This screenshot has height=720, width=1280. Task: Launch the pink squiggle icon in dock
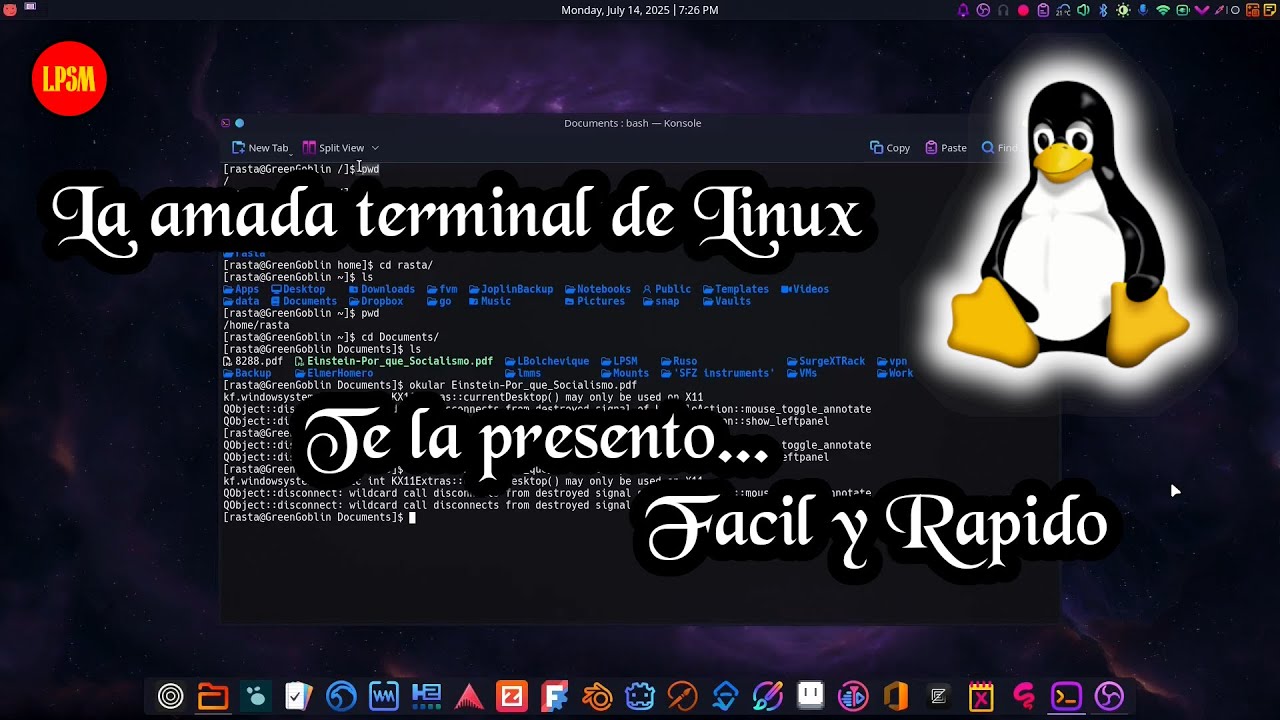click(1024, 696)
